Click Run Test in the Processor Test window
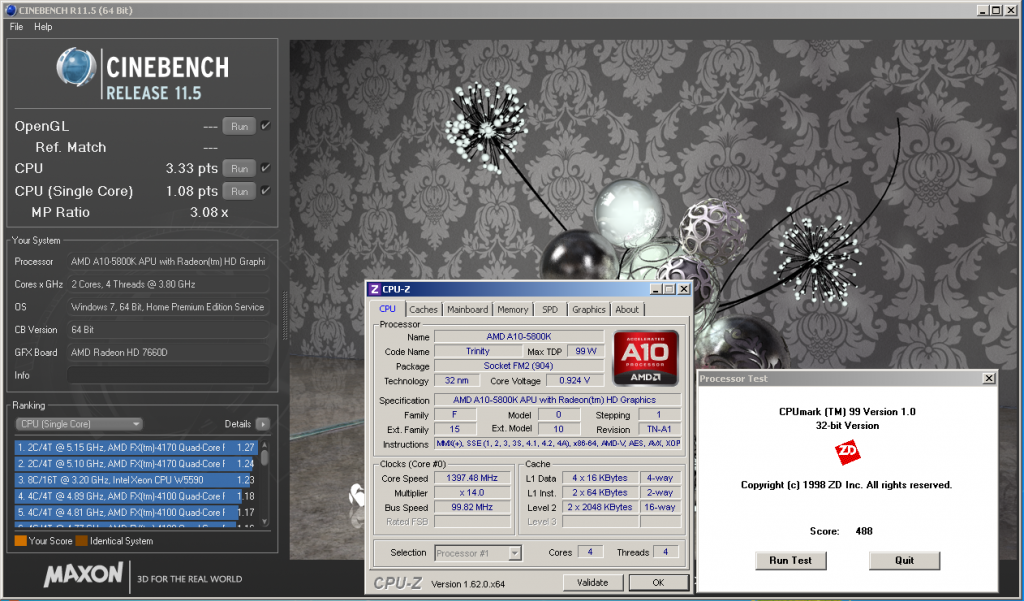The image size is (1024, 601). 790,560
